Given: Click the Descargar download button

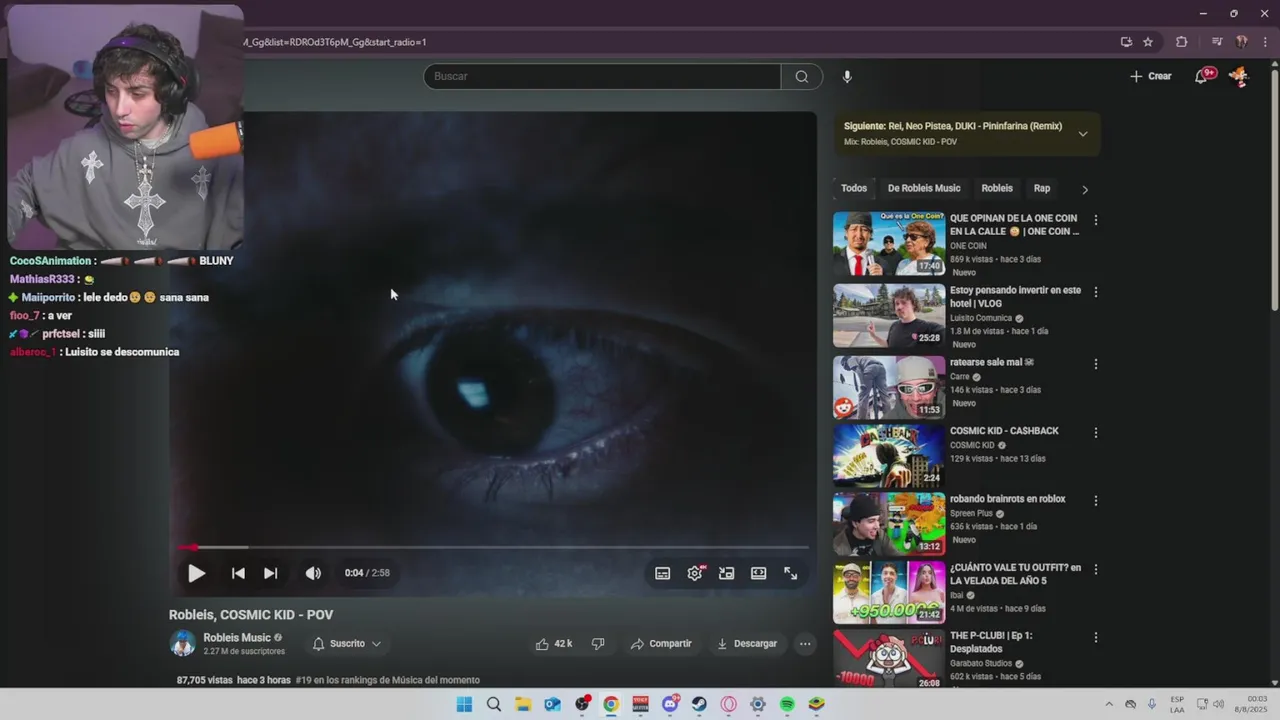Looking at the screenshot, I should click(747, 644).
